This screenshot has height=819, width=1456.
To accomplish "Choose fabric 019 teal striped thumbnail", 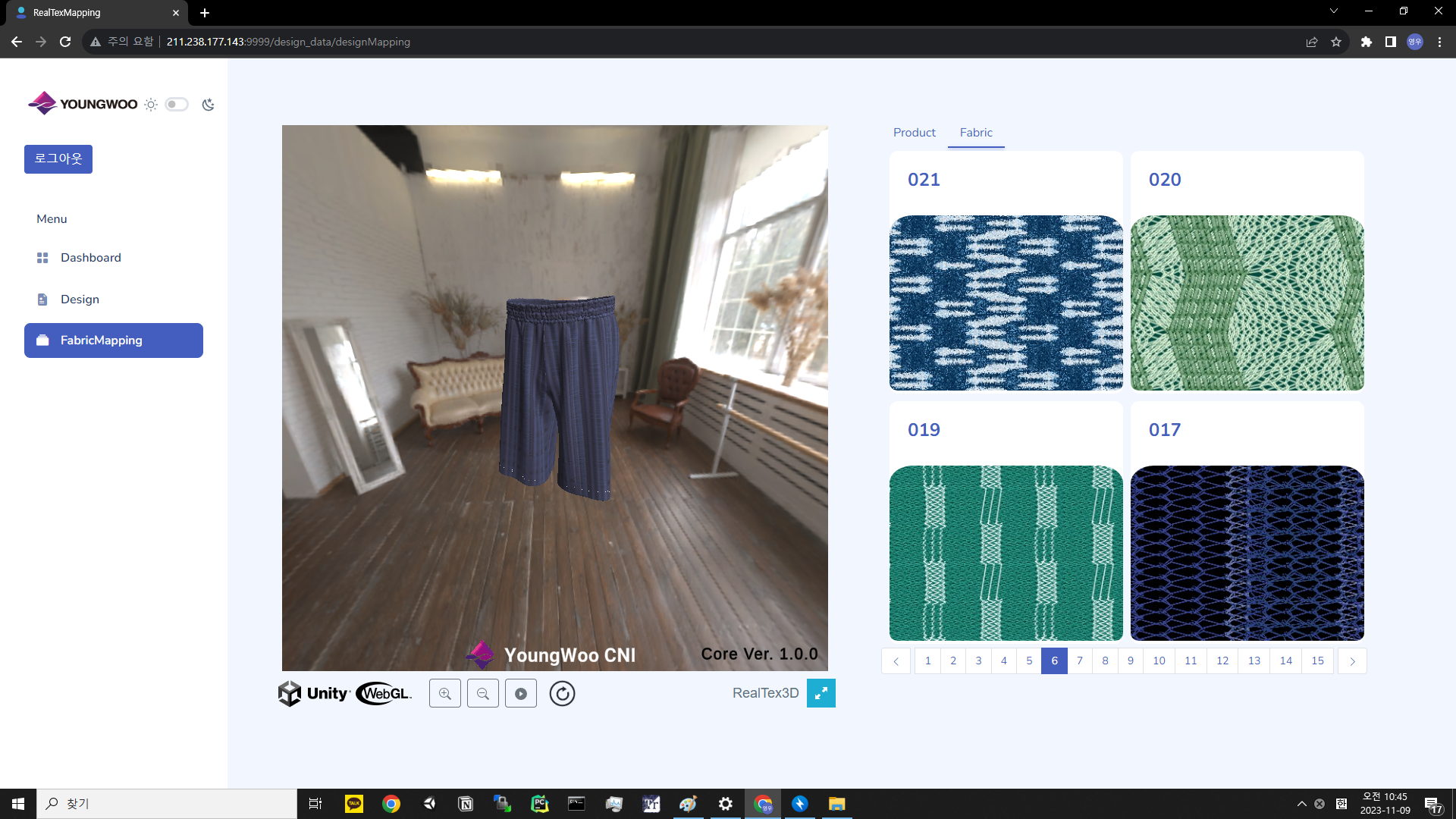I will click(x=1006, y=553).
